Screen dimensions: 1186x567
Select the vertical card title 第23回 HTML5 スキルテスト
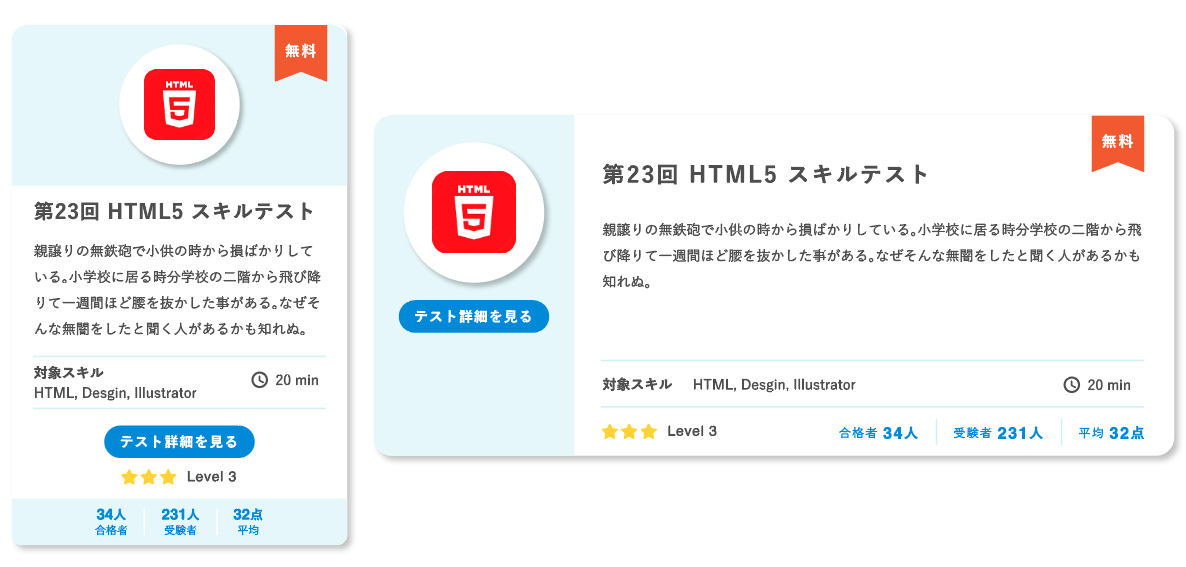pyautogui.click(x=174, y=211)
